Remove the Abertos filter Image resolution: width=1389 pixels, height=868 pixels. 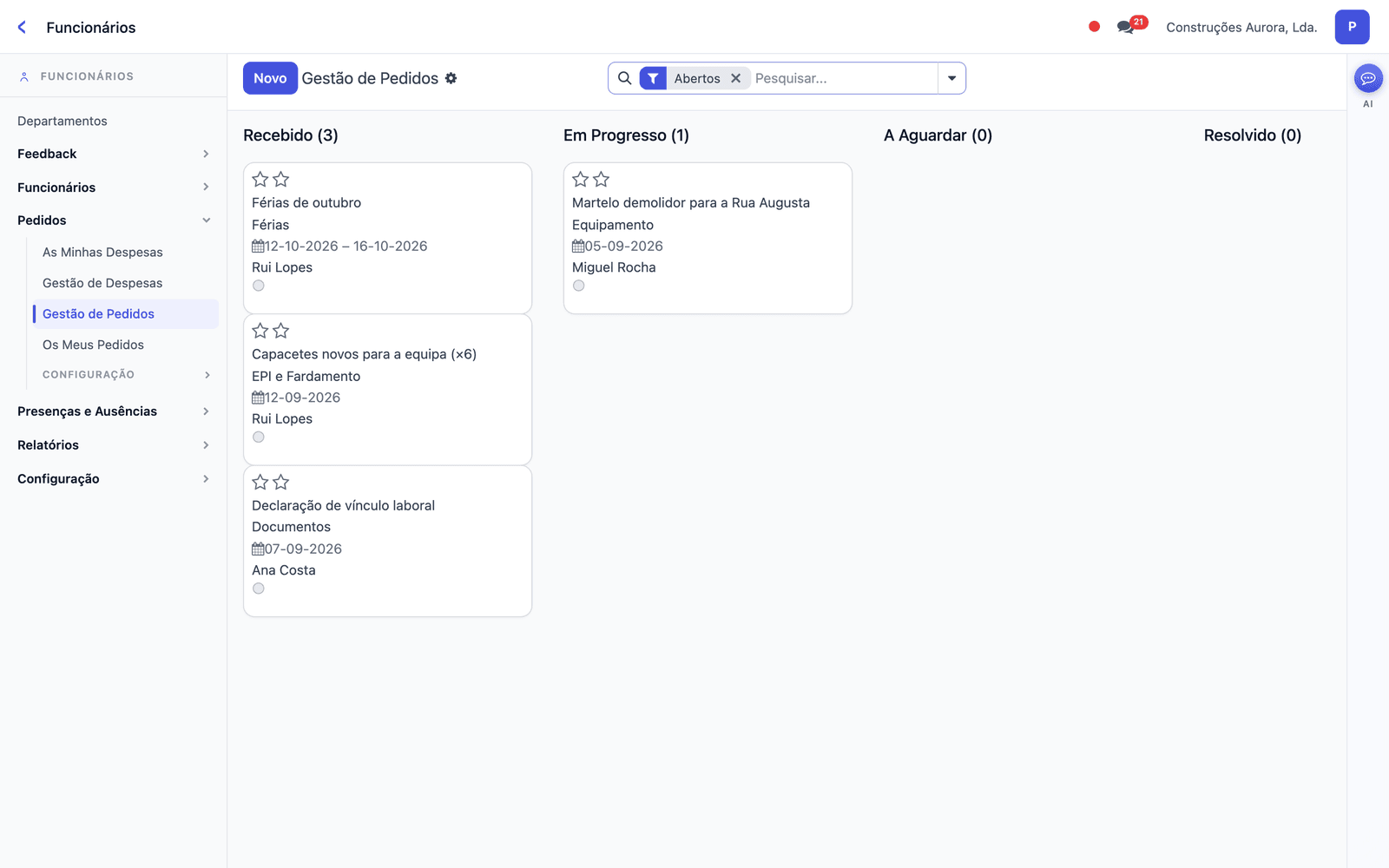[735, 78]
